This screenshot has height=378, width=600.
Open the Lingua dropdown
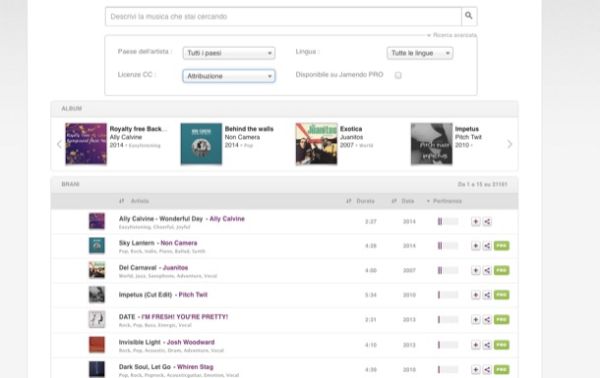point(420,53)
